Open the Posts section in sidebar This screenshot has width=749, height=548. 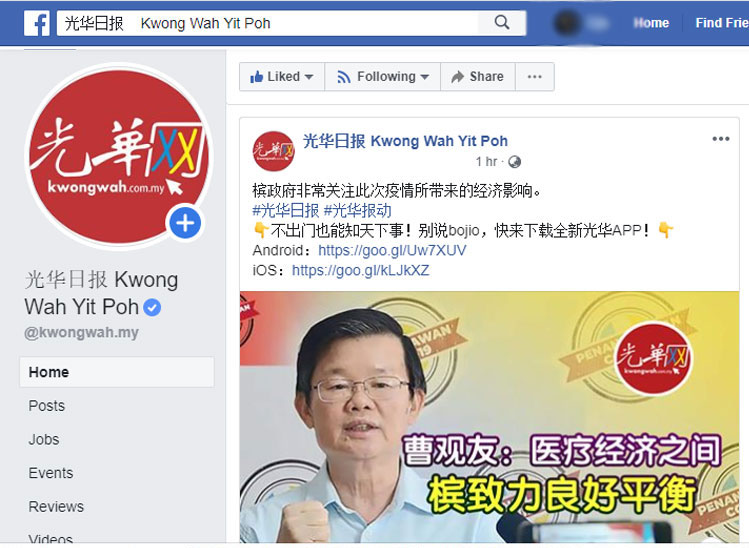coord(47,406)
